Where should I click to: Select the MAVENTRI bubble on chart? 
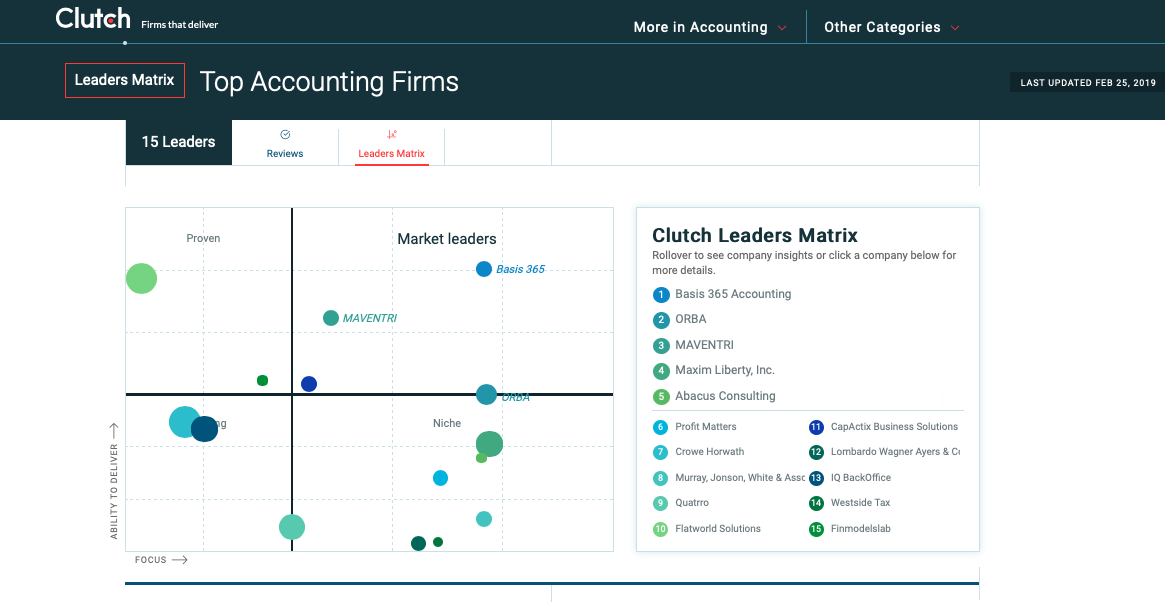click(331, 318)
